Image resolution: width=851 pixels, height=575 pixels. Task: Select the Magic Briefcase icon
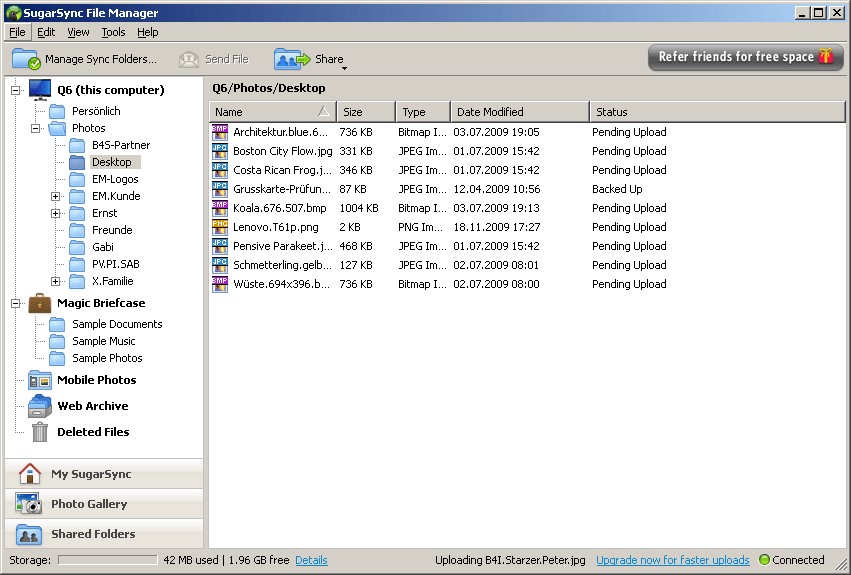coord(40,303)
